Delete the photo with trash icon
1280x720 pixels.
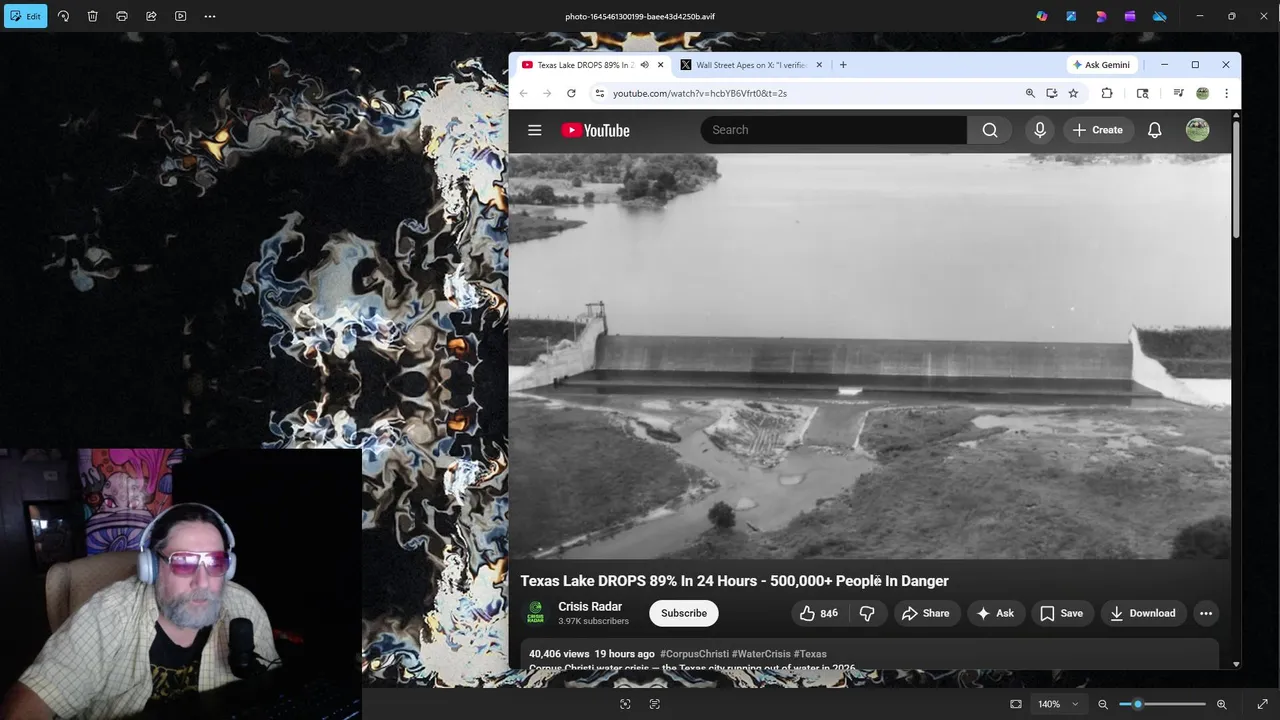[x=92, y=16]
